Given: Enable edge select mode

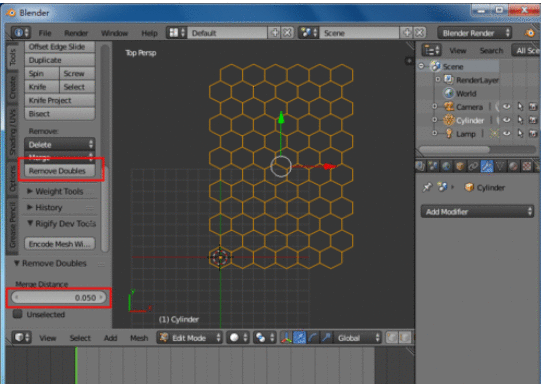Looking at the screenshot, I should 404,337.
